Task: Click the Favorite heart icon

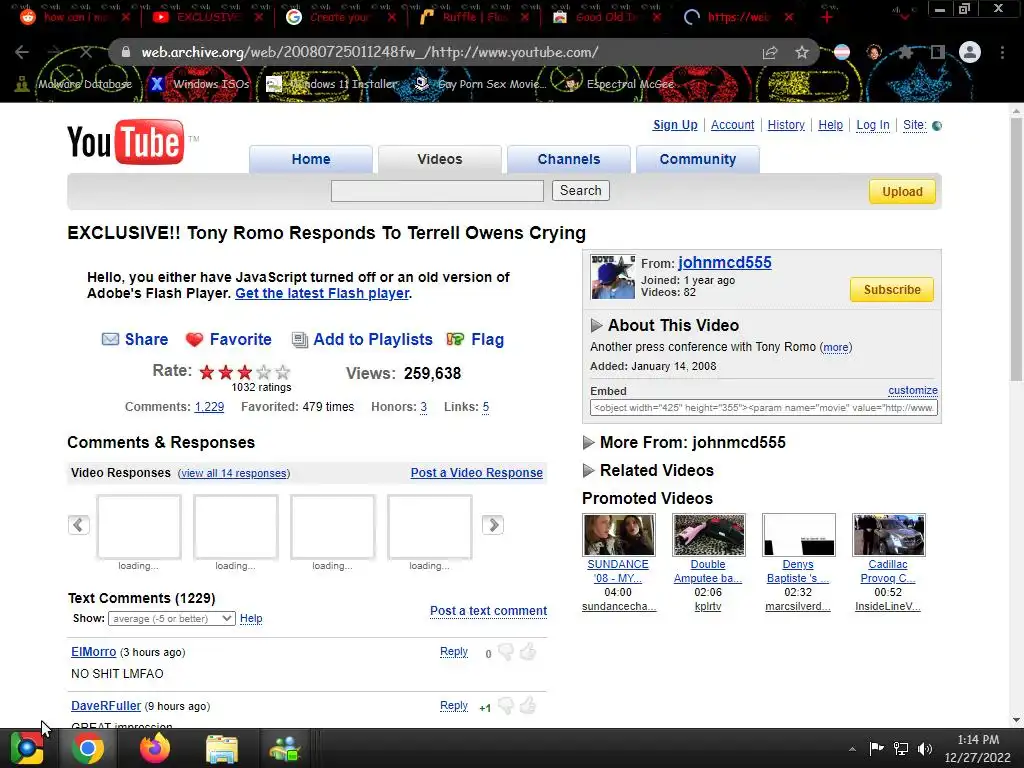Action: point(194,340)
